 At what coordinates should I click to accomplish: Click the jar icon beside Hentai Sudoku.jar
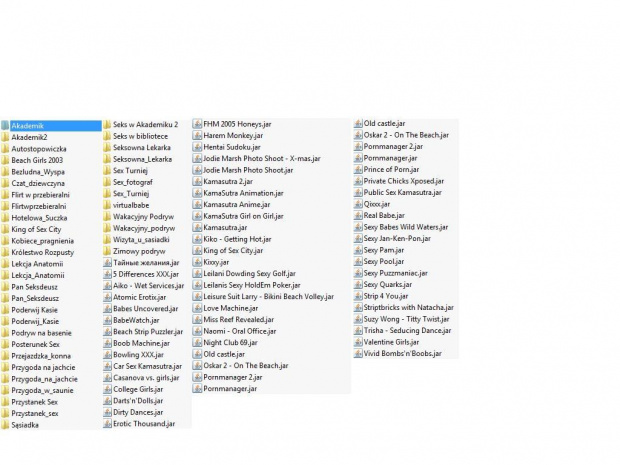click(x=197, y=147)
